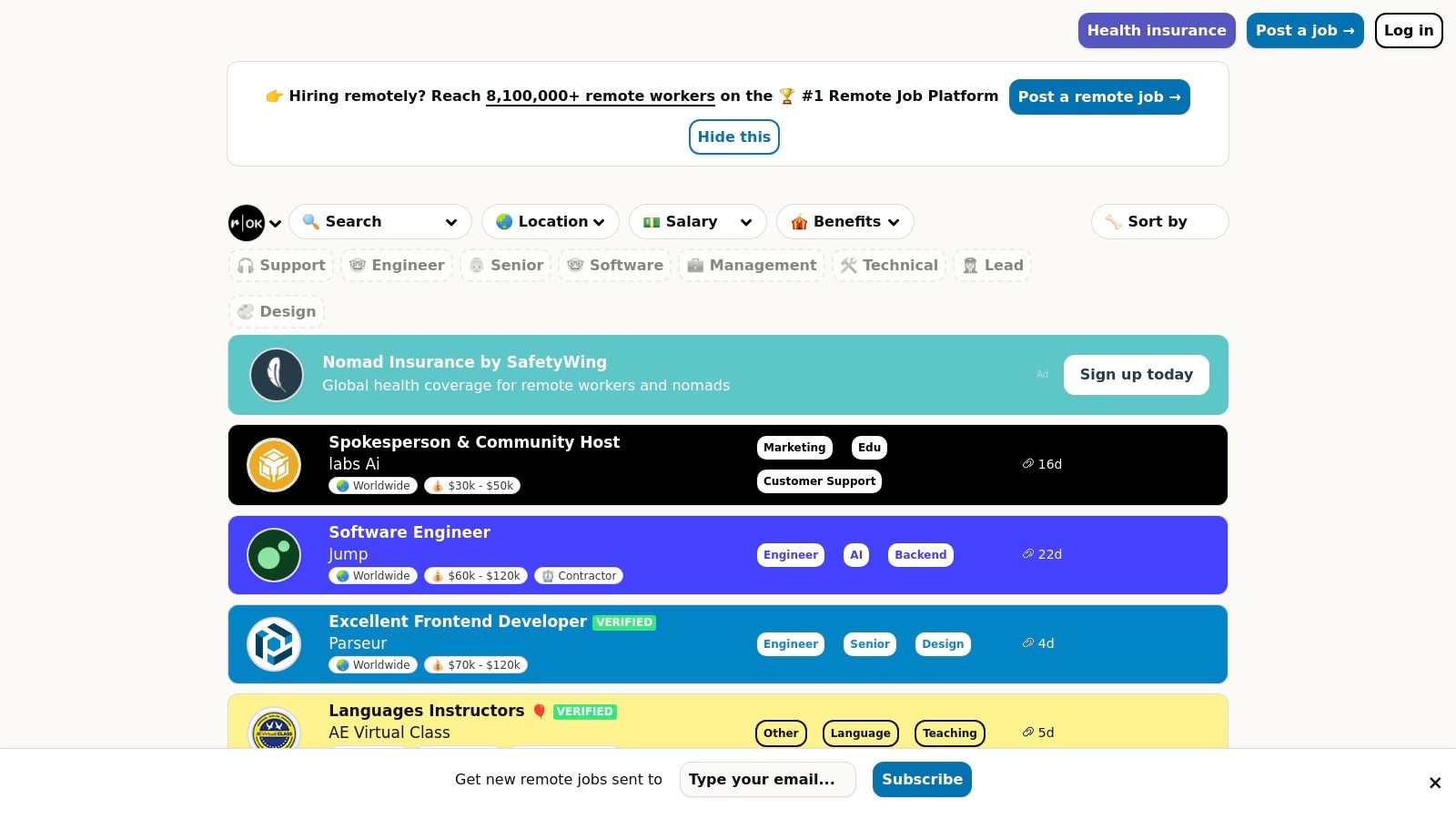Open the Benefits dropdown
Image resolution: width=1456 pixels, height=819 pixels.
(844, 222)
